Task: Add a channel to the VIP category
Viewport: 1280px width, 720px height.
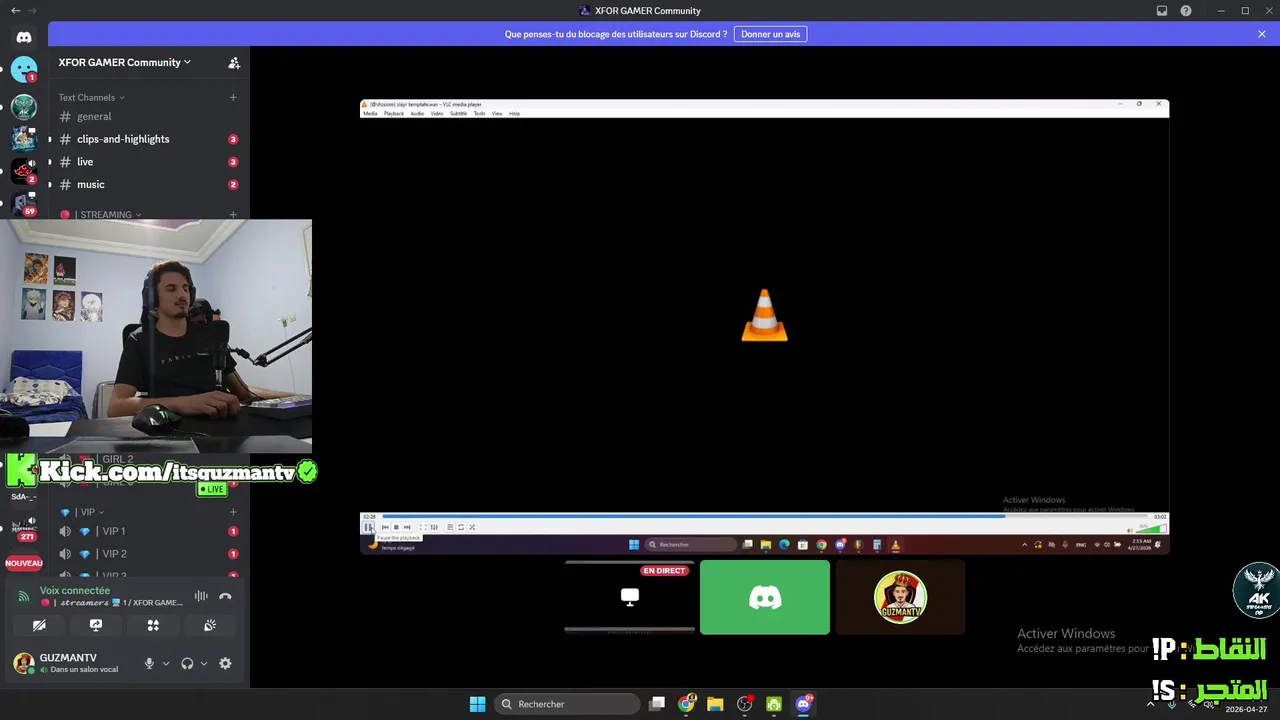Action: (233, 512)
